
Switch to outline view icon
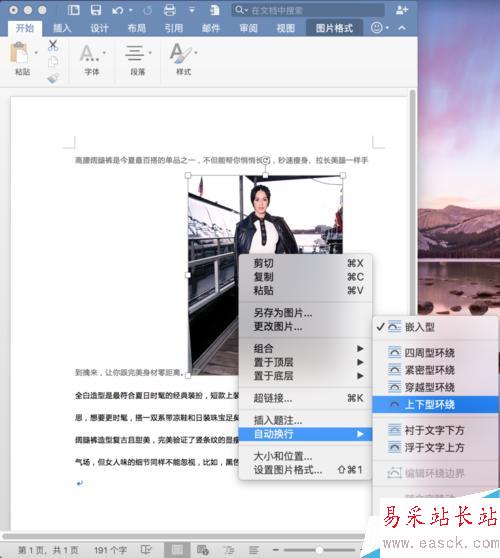[228, 550]
